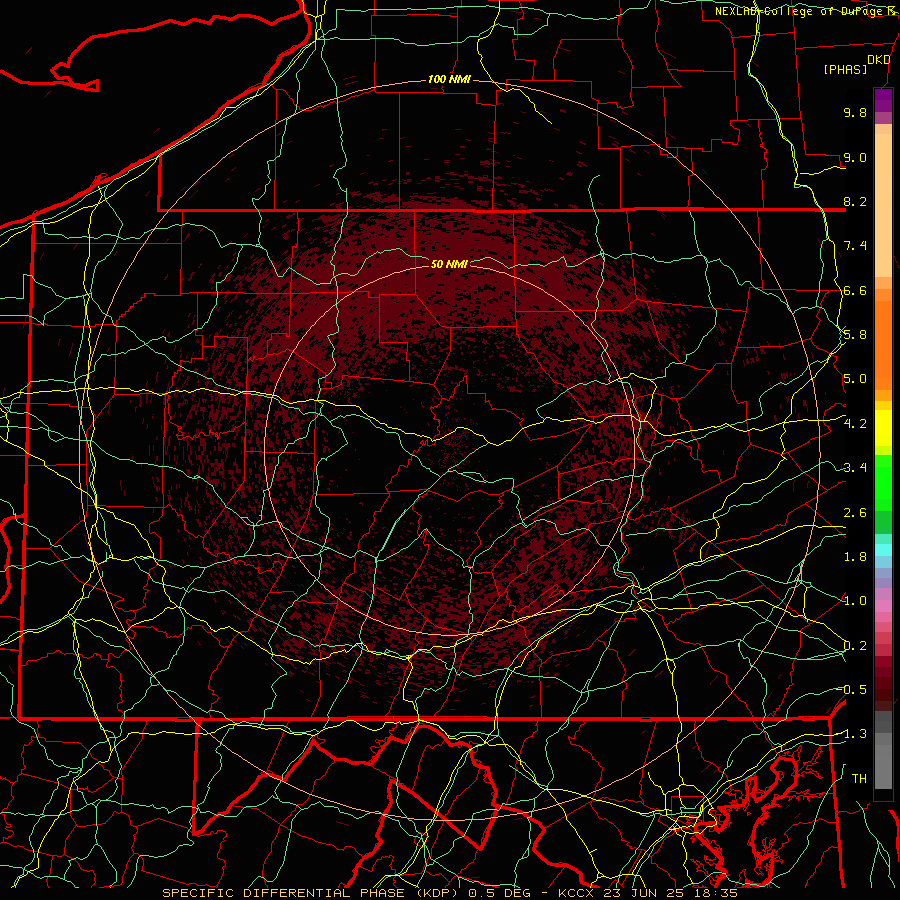Screen dimensions: 900x900
Task: Pick the yellow segment of the color bar
Action: click(x=883, y=428)
